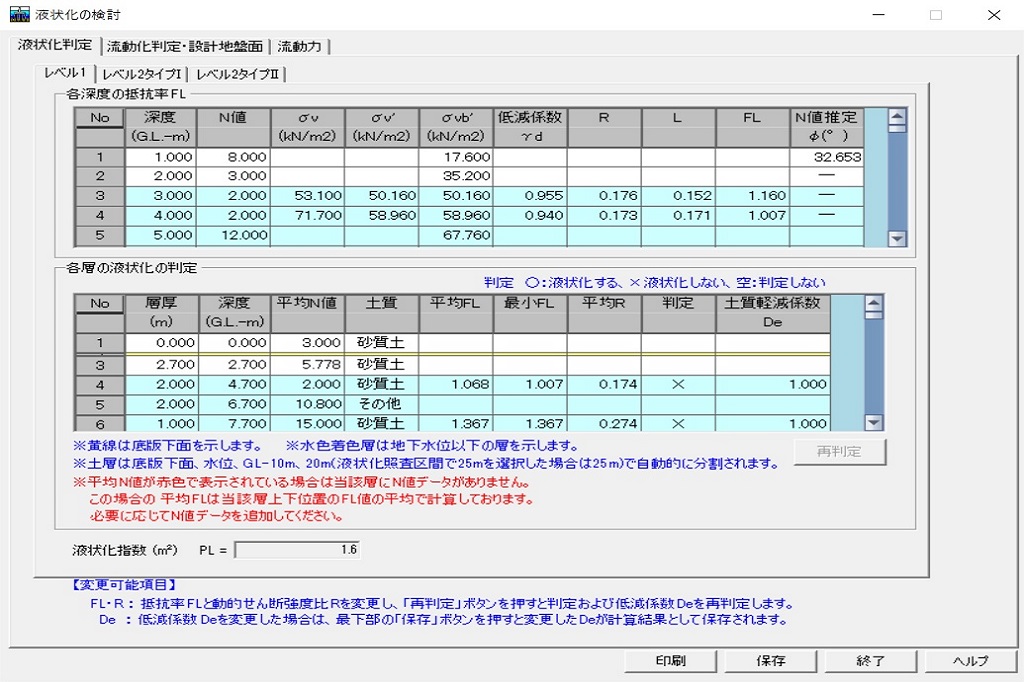Screen dimensions: 1024x682
Task: Minimize the 液状化の検討 window
Action: point(878,14)
